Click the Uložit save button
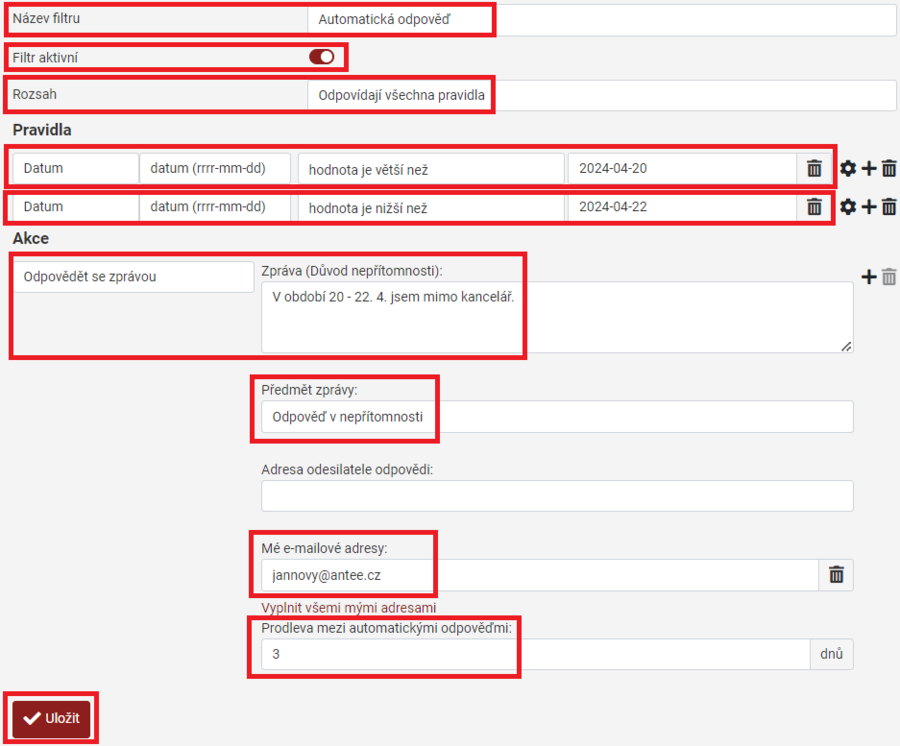 [52, 718]
